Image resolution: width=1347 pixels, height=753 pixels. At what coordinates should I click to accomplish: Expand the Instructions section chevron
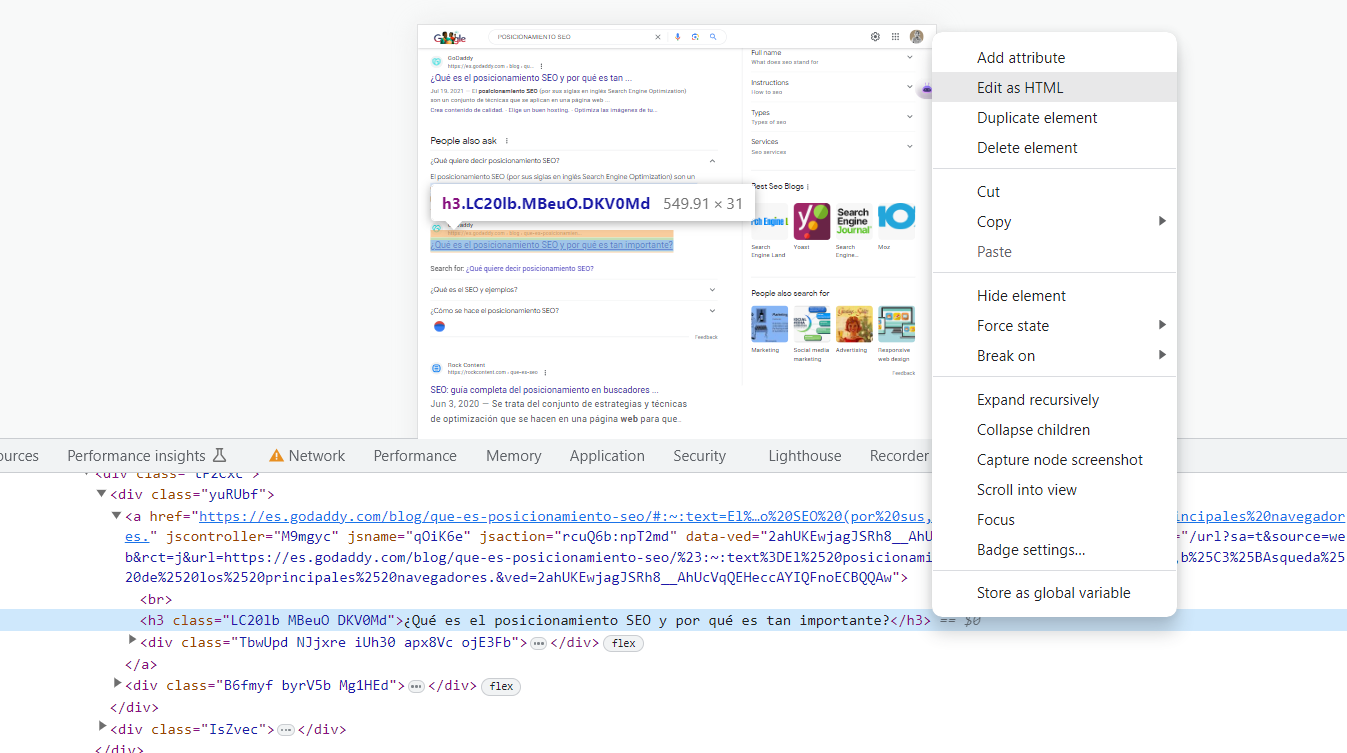[910, 87]
